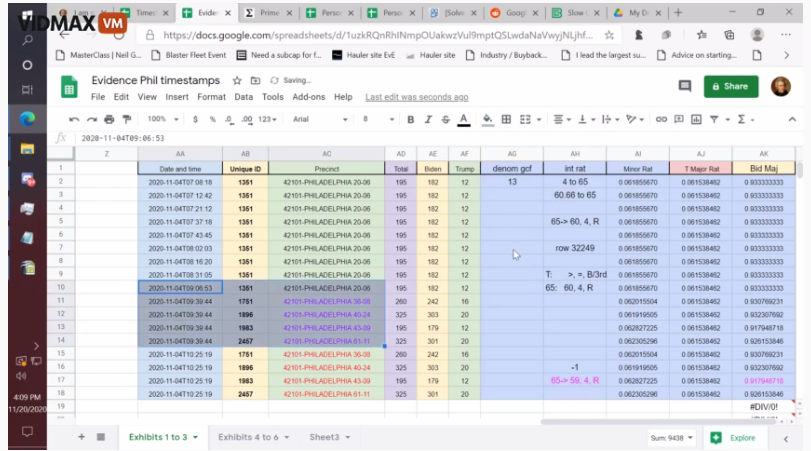Open Last edit was seconds ago link
Image resolution: width=811 pixels, height=451 pixels.
(x=417, y=97)
